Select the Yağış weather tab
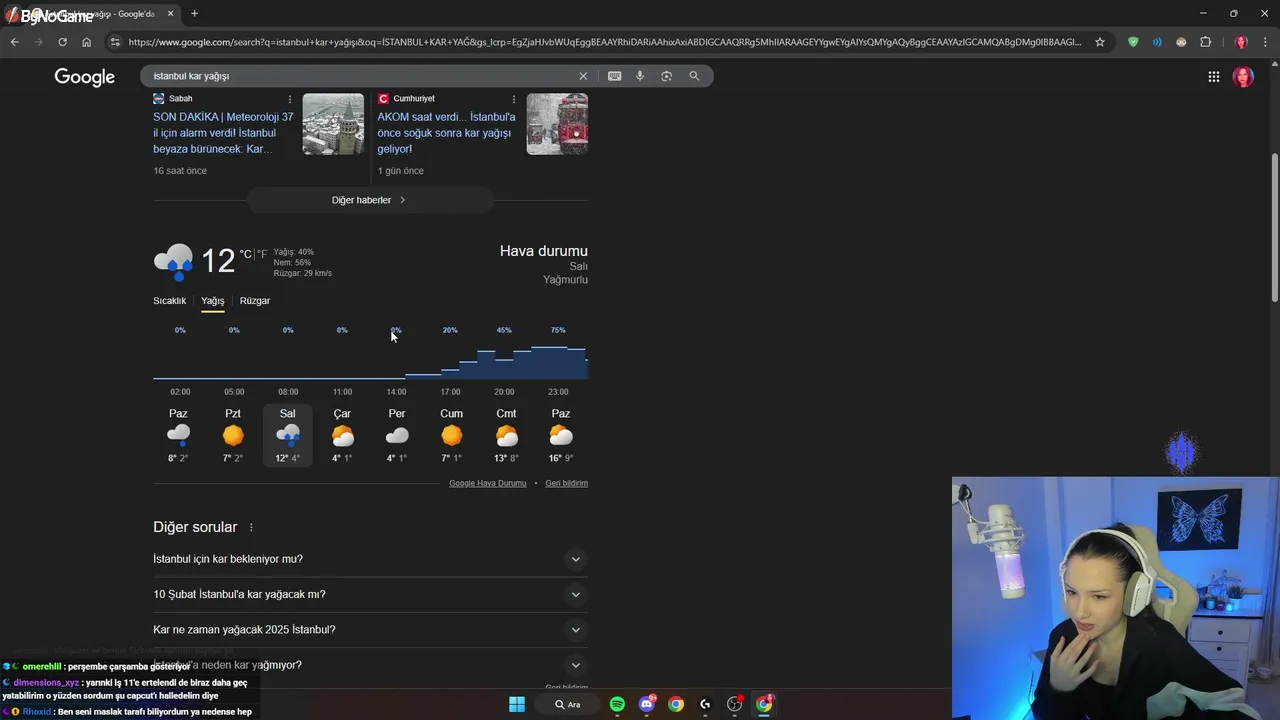Viewport: 1280px width, 720px height. click(x=213, y=301)
